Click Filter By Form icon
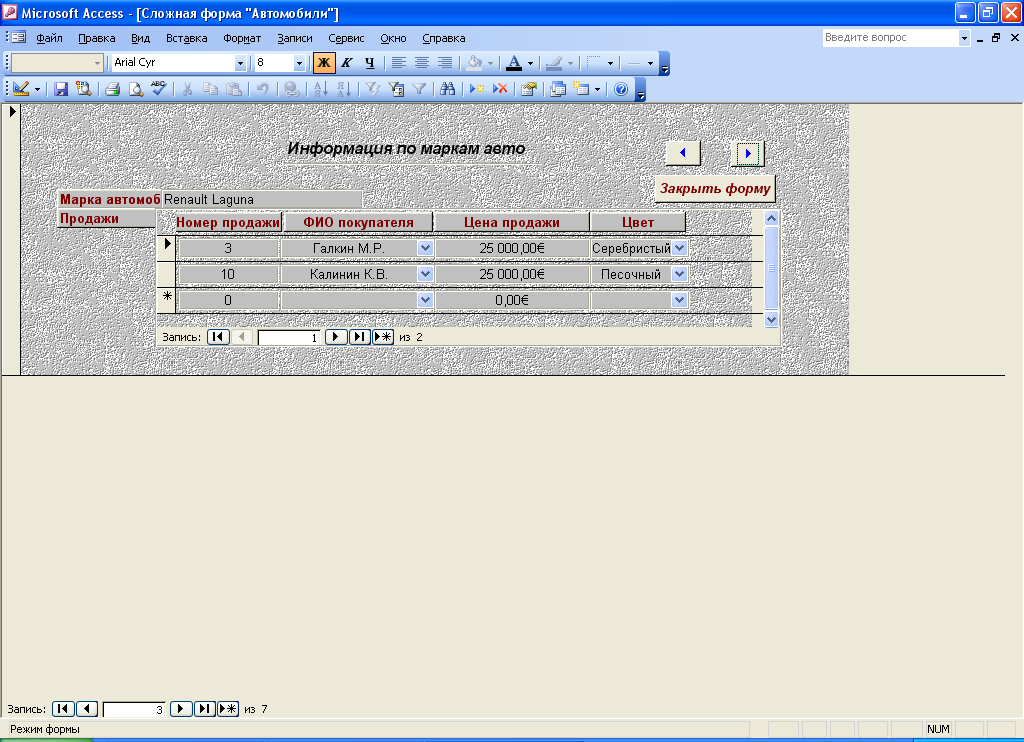Image resolution: width=1024 pixels, height=742 pixels. [x=396, y=89]
